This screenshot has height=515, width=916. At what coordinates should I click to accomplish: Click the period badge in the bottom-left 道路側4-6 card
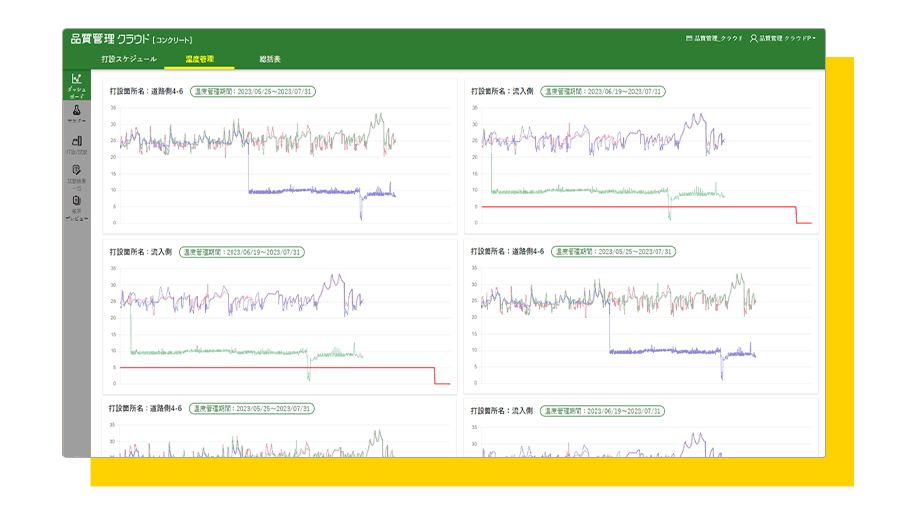click(252, 409)
